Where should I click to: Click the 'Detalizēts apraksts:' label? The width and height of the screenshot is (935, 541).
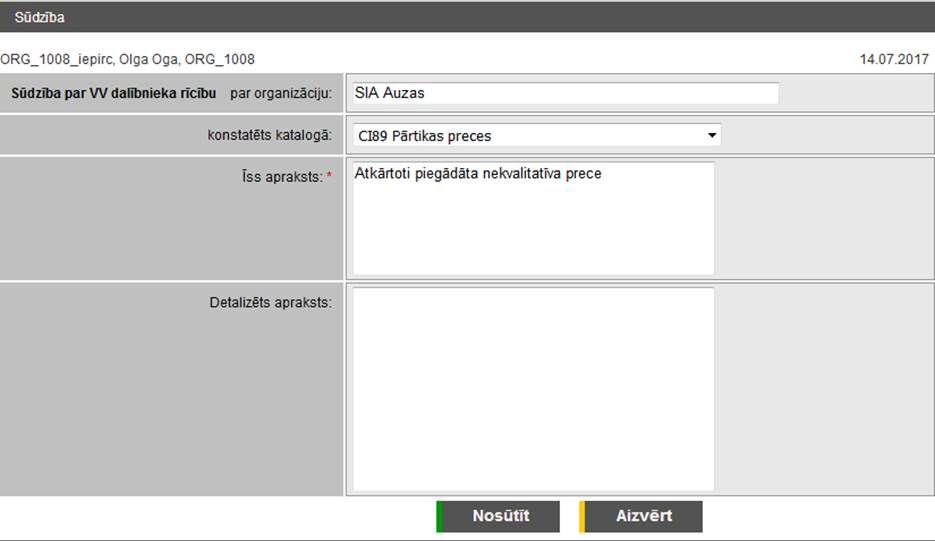point(270,301)
